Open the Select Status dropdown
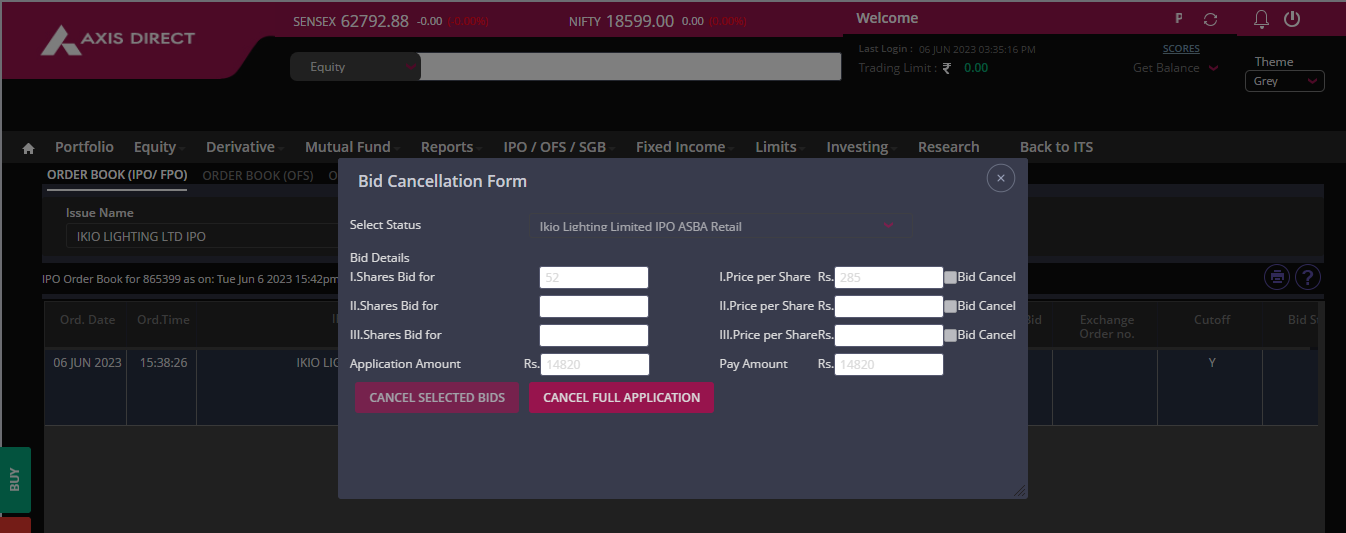Screen dimensions: 1346x533 coord(721,226)
